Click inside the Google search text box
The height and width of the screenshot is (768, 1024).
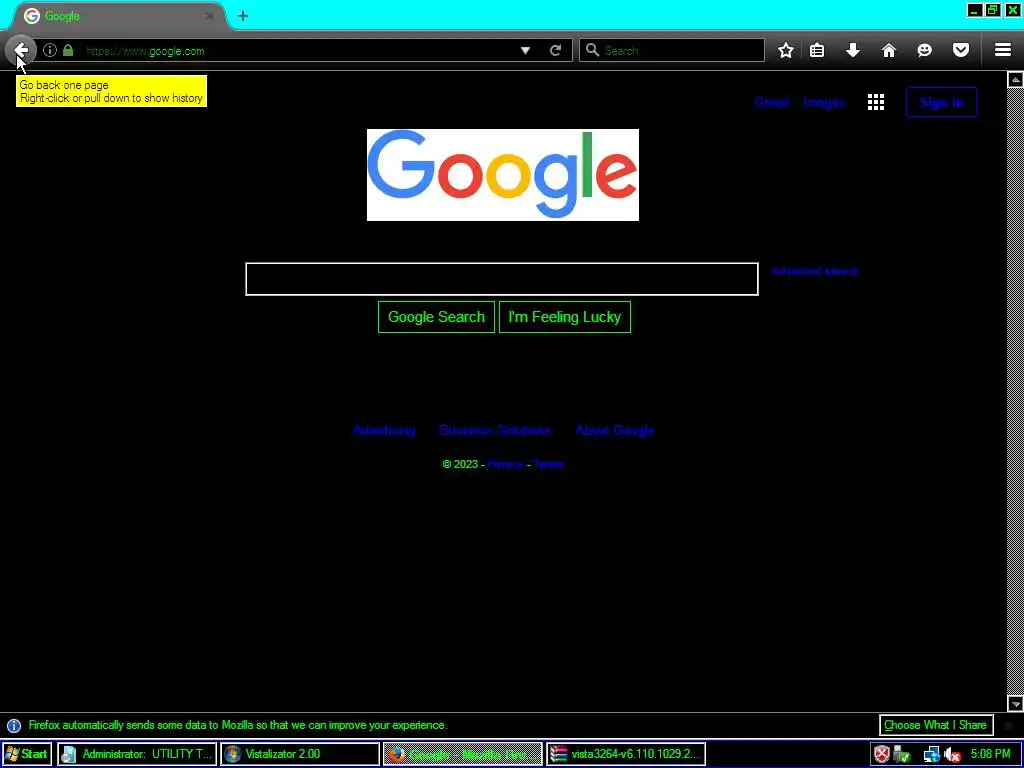point(502,279)
